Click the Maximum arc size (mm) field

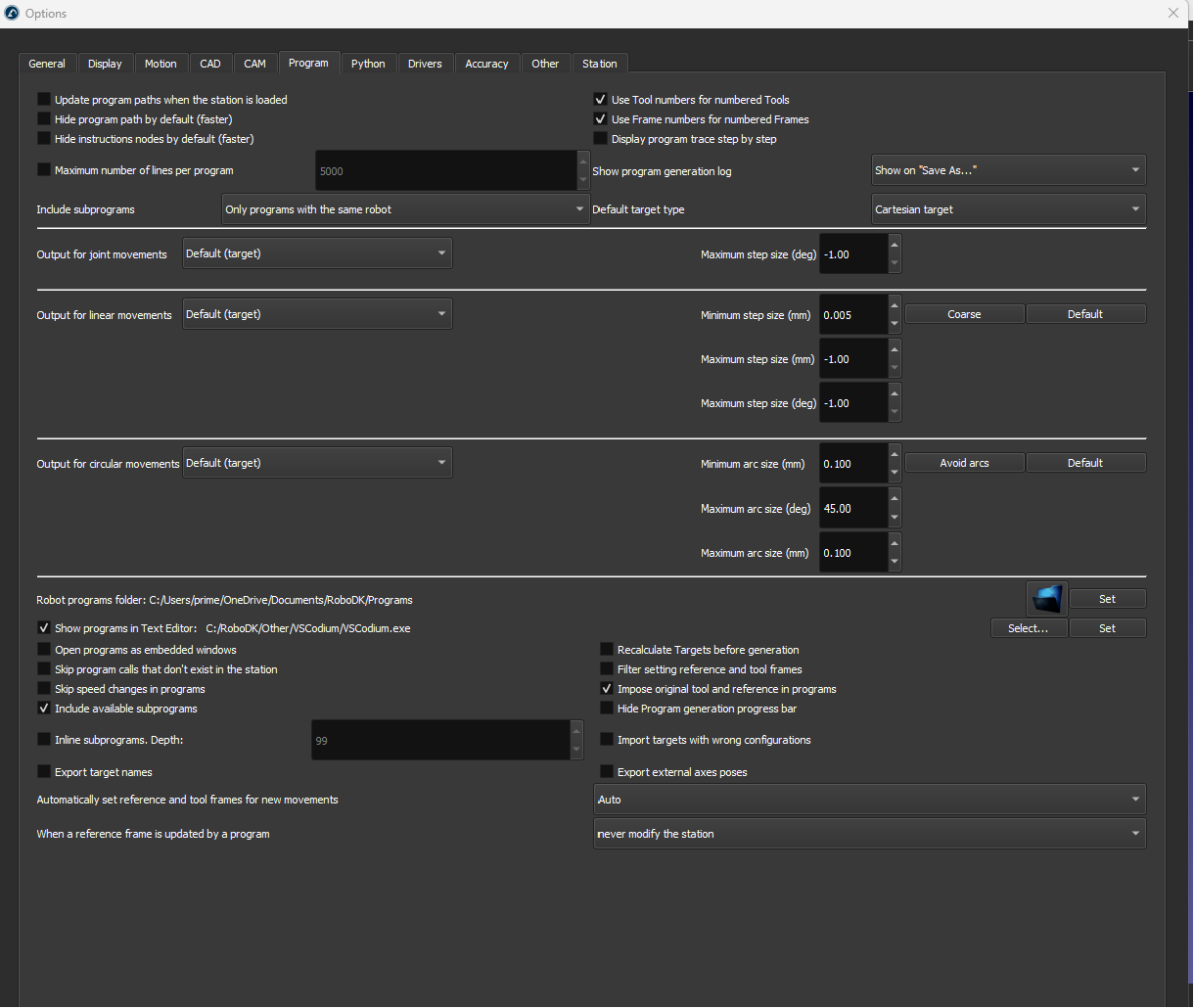pos(851,553)
